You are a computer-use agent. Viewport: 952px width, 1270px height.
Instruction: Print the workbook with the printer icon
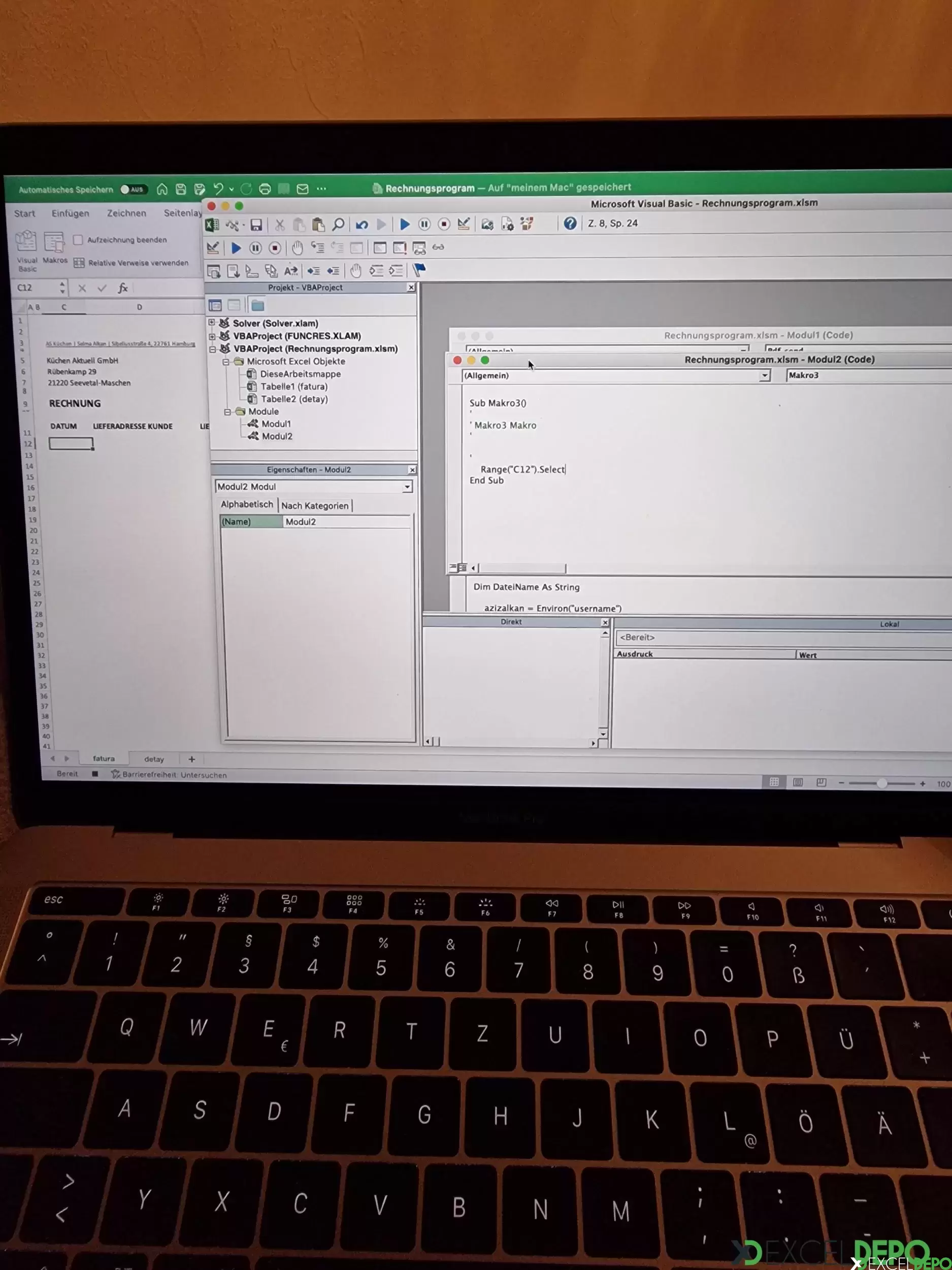point(265,189)
